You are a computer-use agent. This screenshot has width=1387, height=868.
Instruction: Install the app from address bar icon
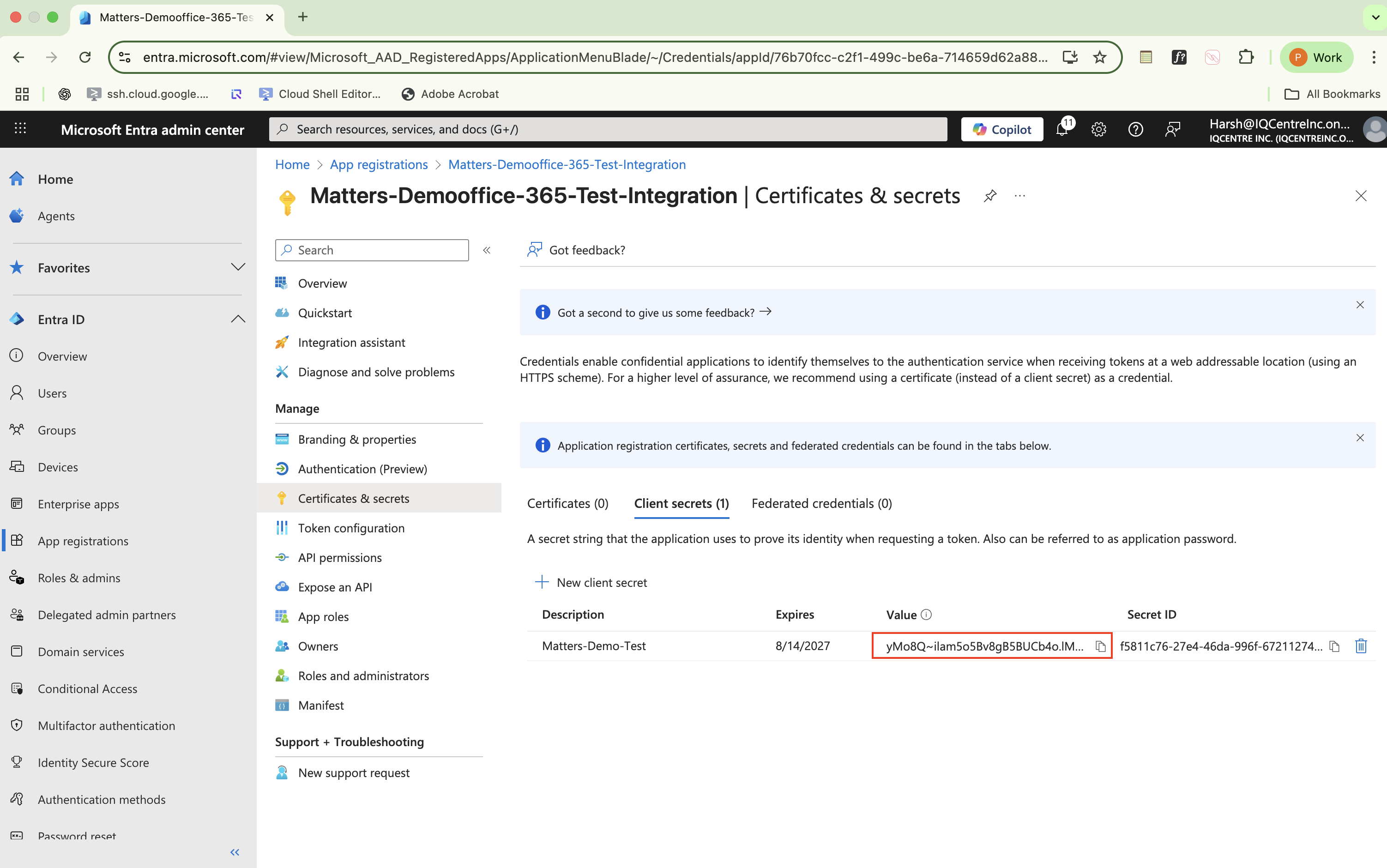pyautogui.click(x=1069, y=57)
